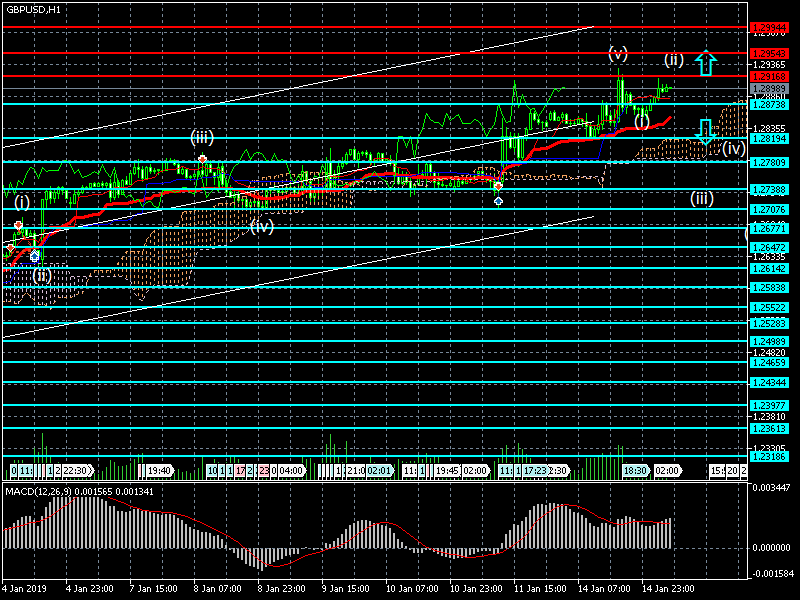This screenshot has height=600, width=800.
Task: Click the red sell arrow under the (iii) label
Action: [203, 159]
